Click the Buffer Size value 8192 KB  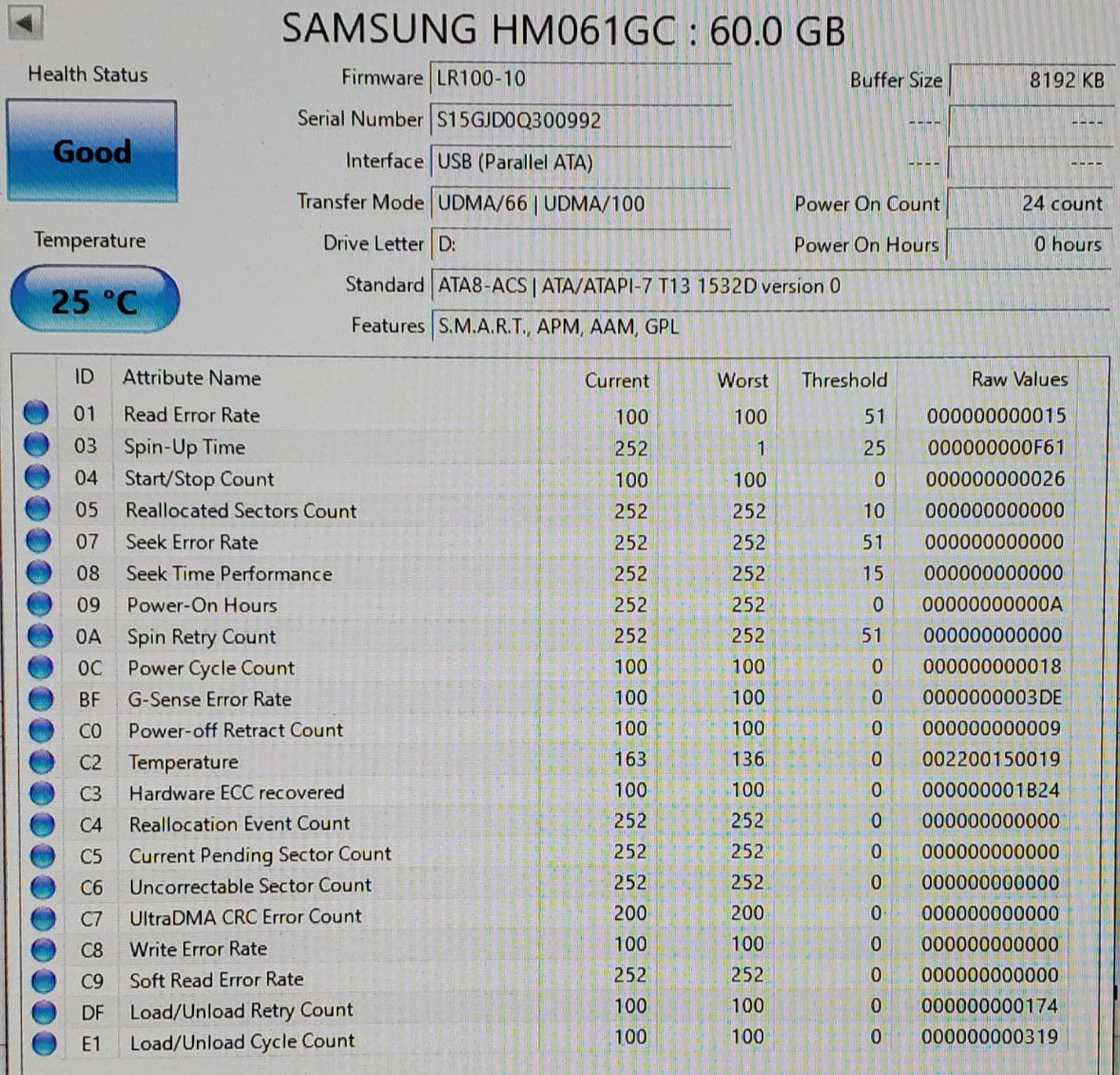pyautogui.click(x=1031, y=80)
